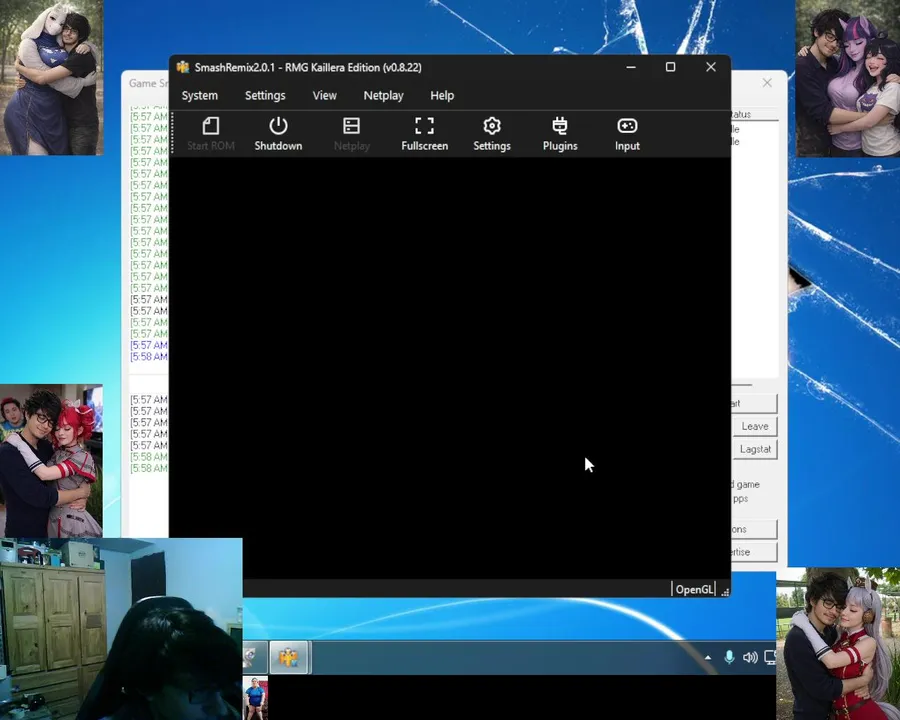Click the Start ROM toolbar icon

pos(211,134)
